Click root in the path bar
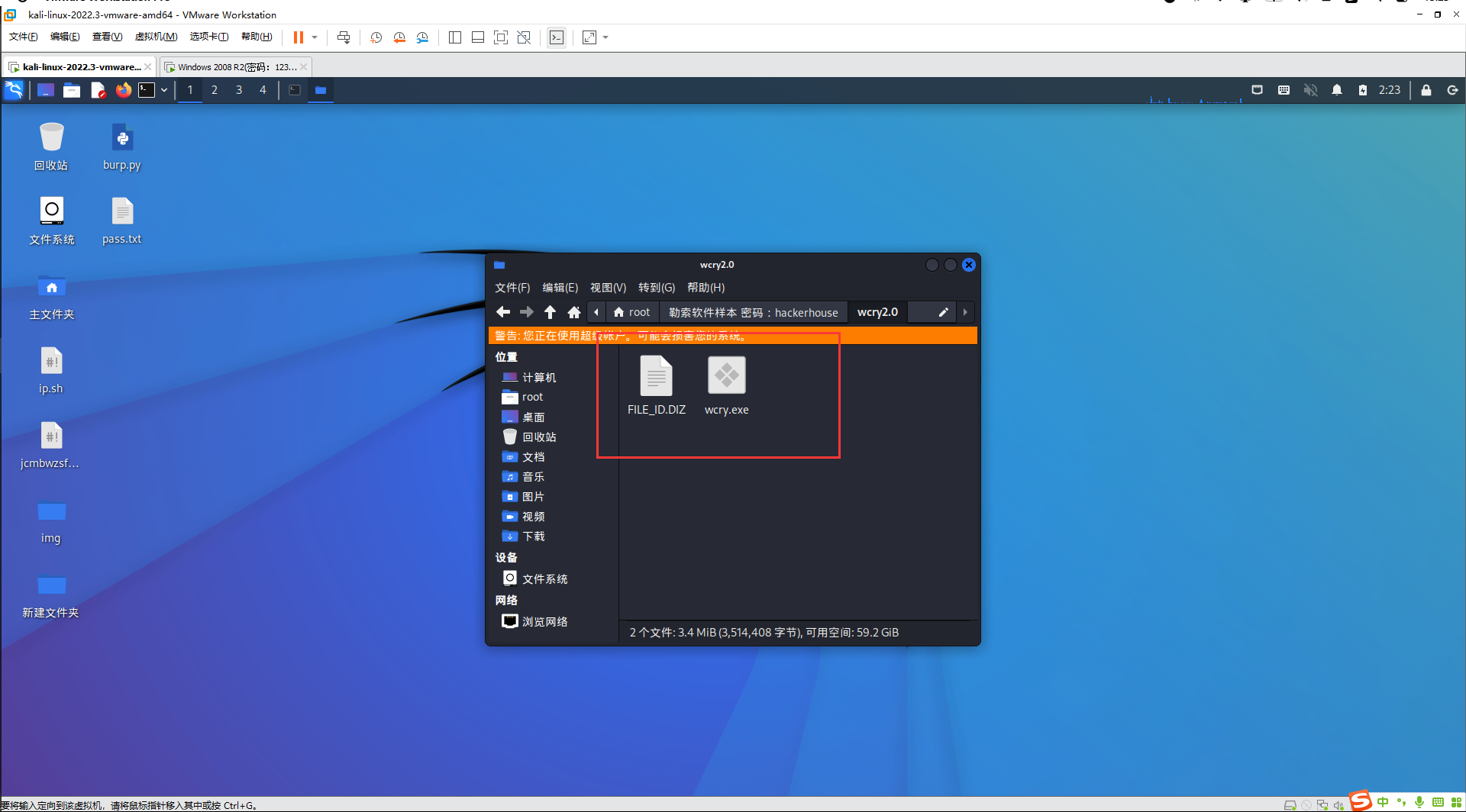 (631, 312)
